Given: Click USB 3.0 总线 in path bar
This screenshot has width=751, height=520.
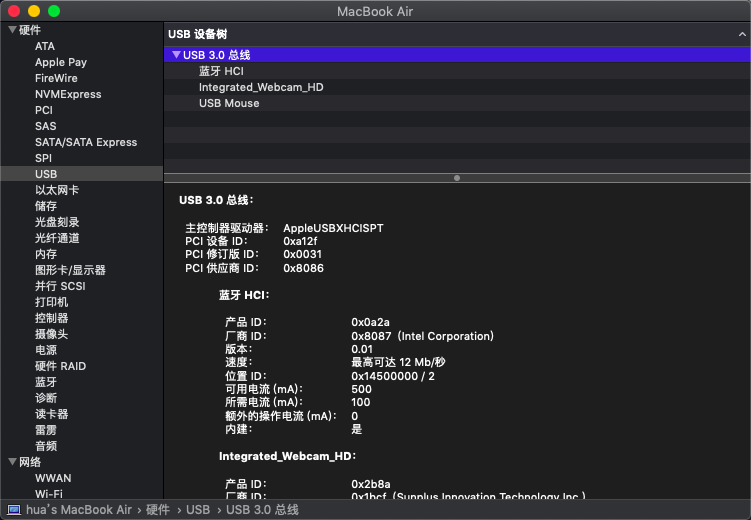Looking at the screenshot, I should 262,510.
